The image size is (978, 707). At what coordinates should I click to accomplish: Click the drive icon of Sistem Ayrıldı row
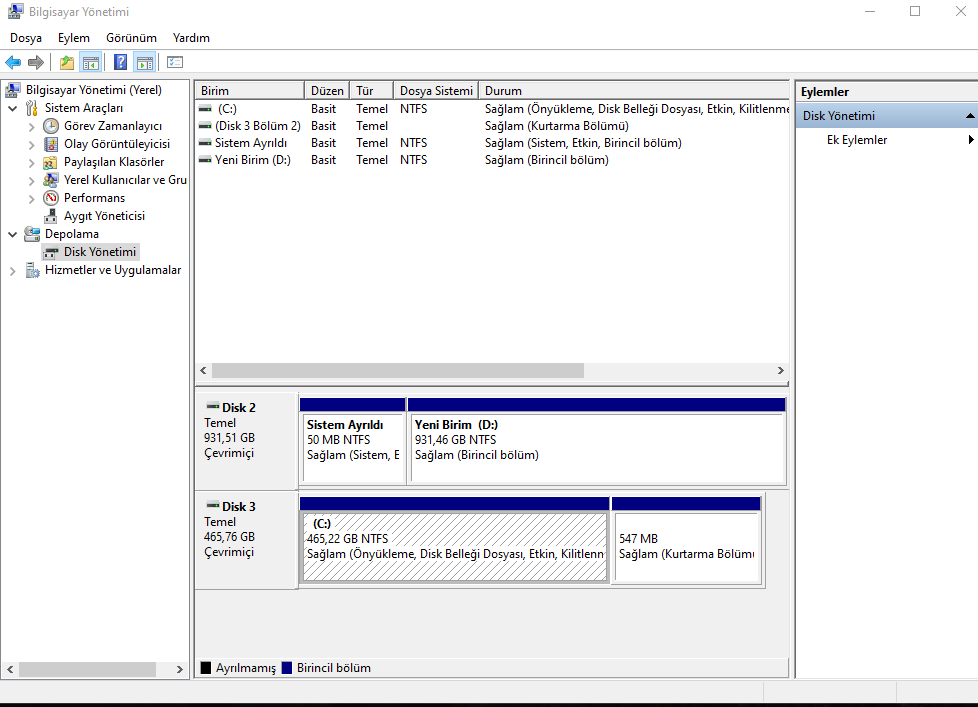[205, 143]
